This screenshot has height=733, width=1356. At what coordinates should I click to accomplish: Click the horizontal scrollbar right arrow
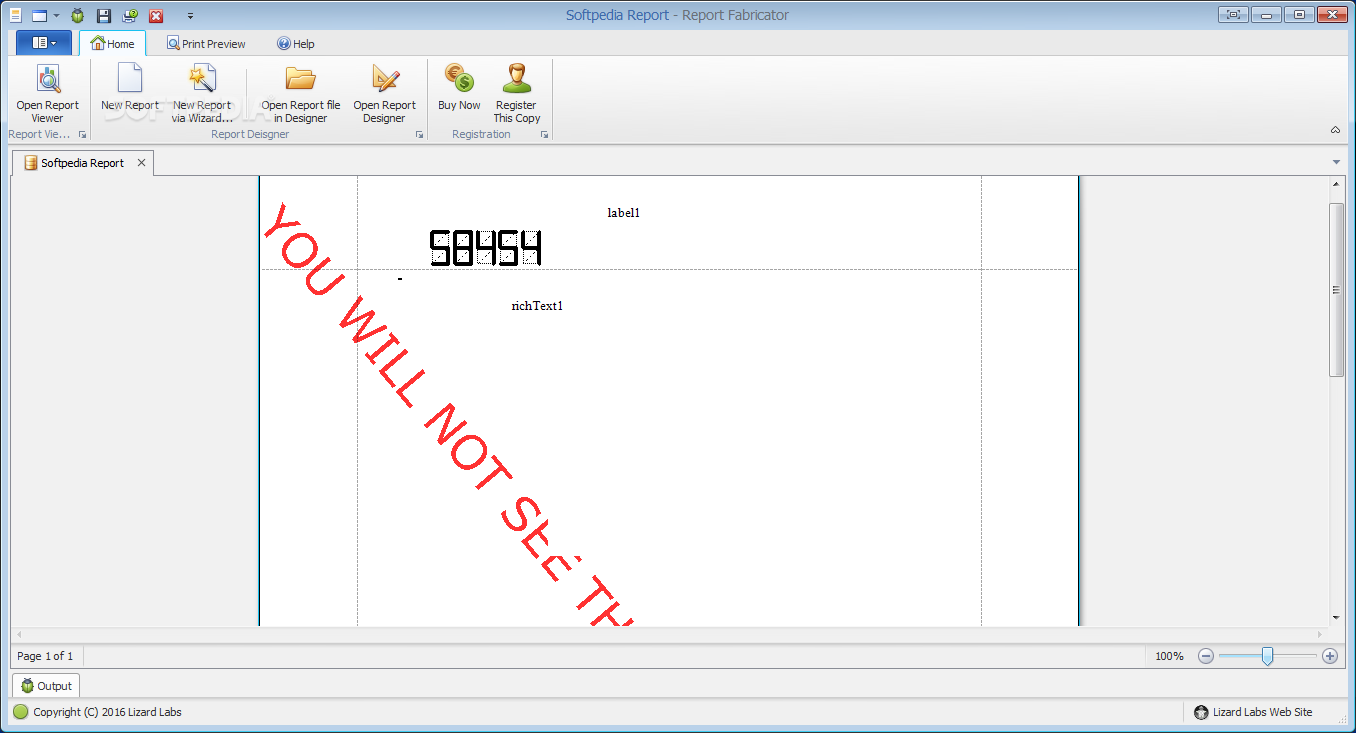point(1320,635)
